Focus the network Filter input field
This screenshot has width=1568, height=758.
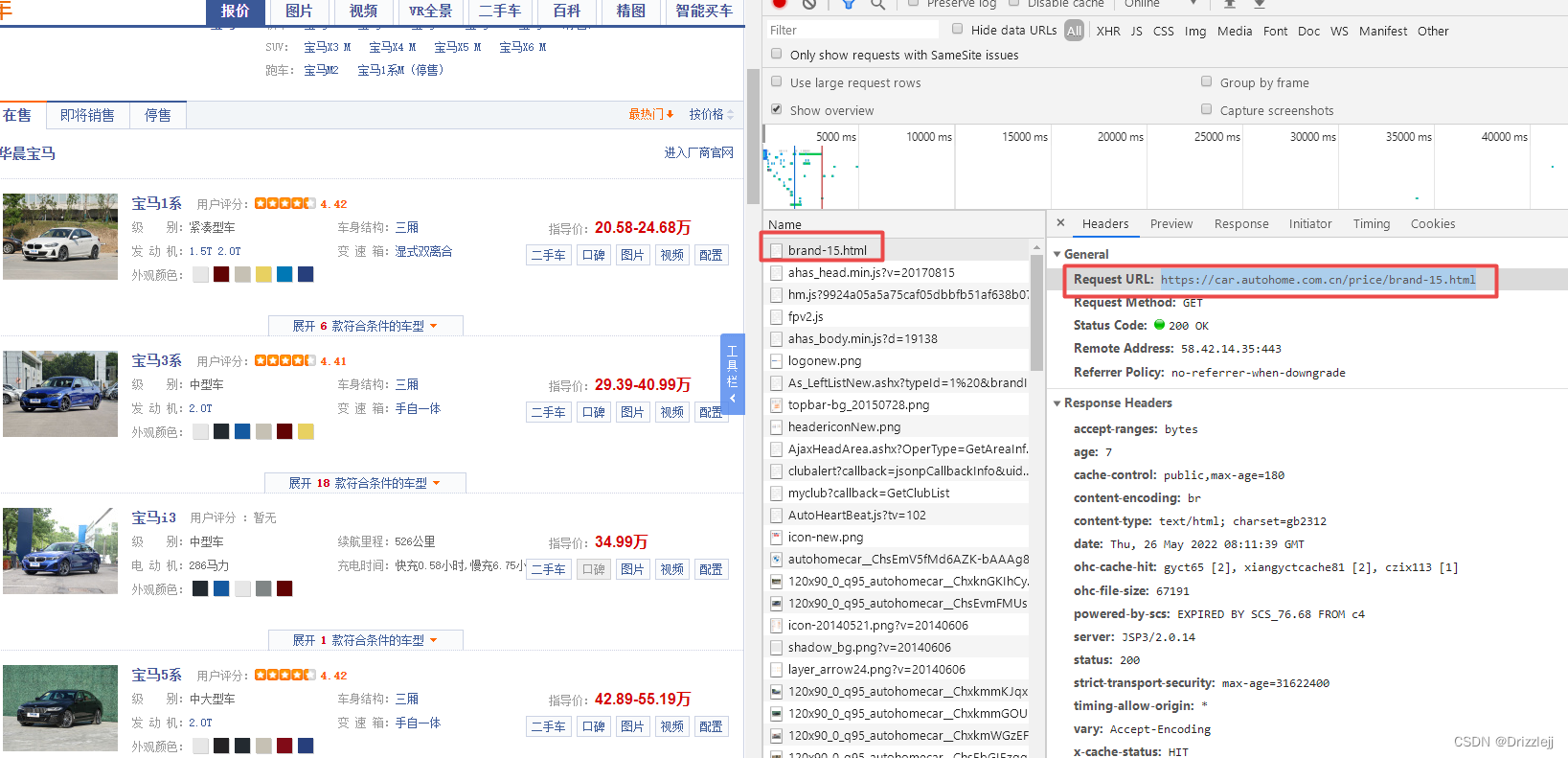pyautogui.click(x=852, y=31)
